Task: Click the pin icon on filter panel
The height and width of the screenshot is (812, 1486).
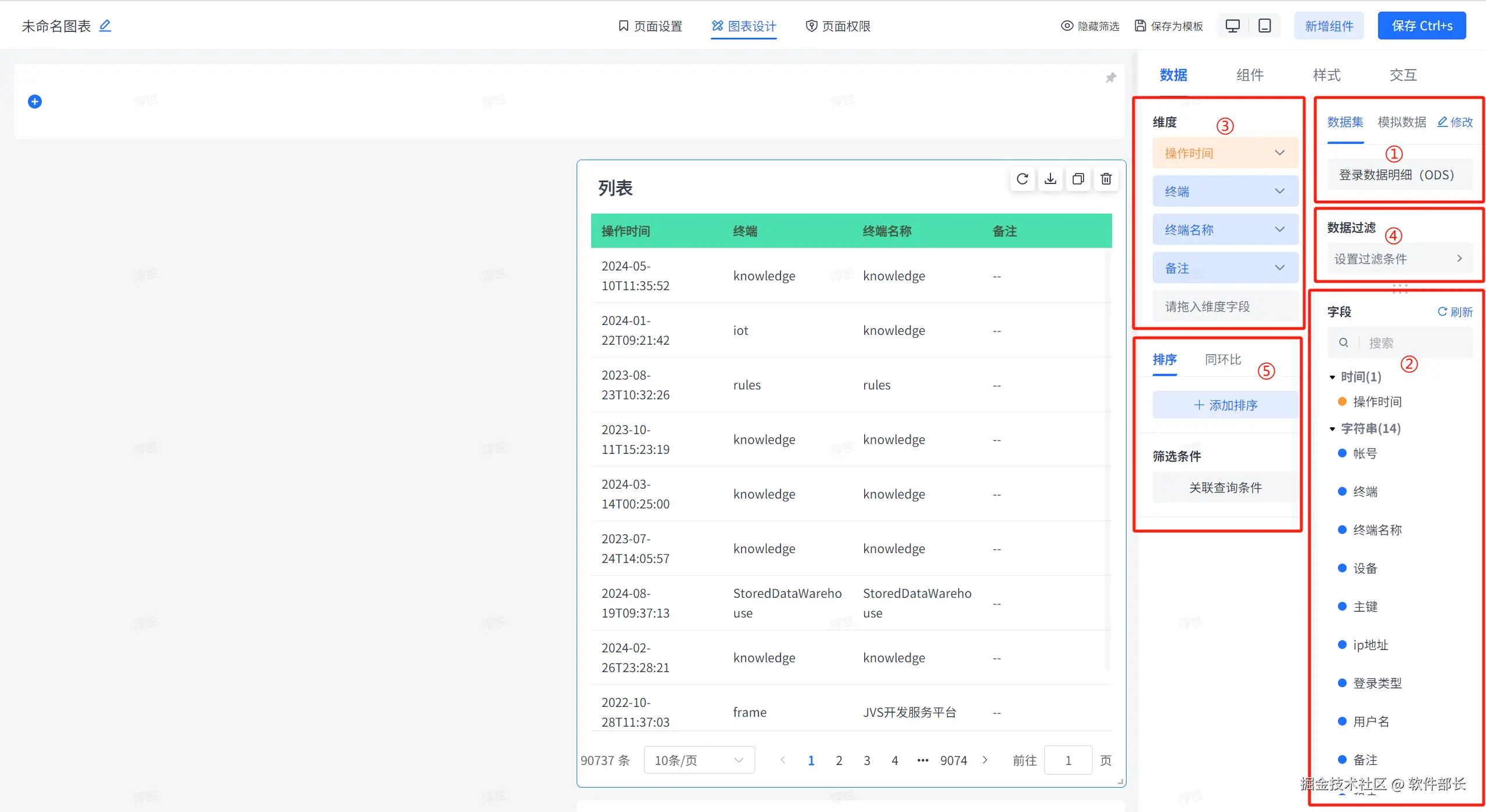Action: [x=1110, y=78]
